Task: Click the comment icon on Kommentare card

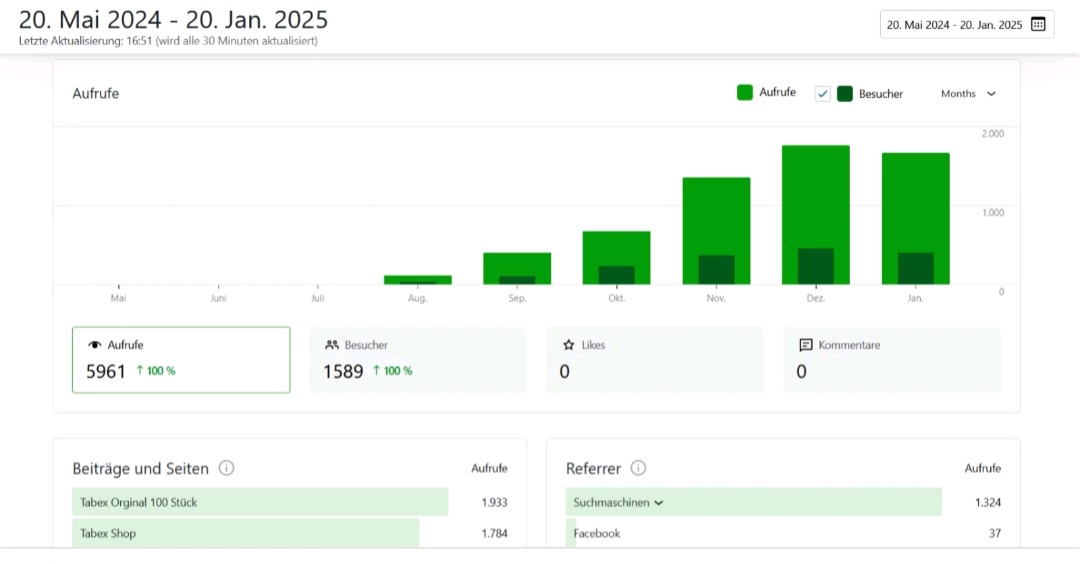Action: point(805,345)
